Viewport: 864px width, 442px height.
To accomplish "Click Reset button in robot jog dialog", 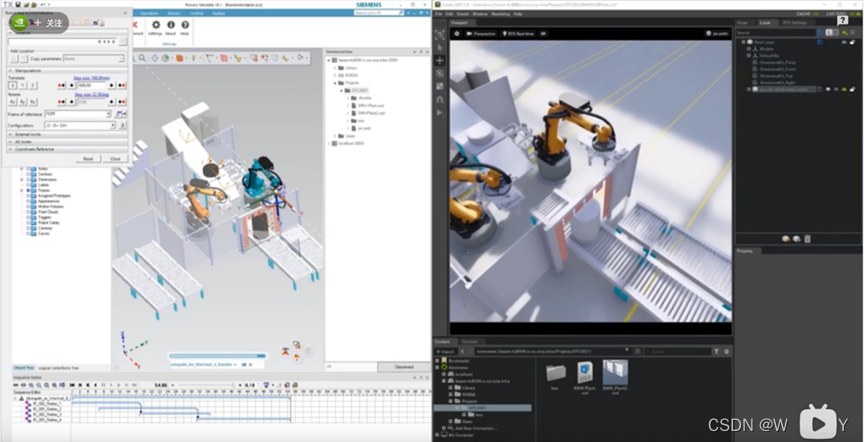I will (88, 159).
